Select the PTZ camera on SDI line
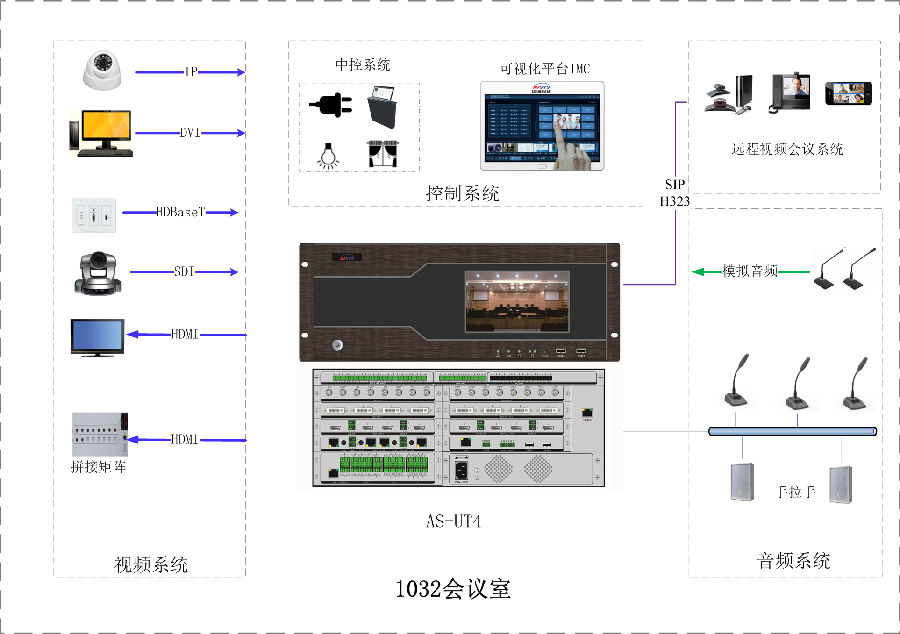Viewport: 900px width, 634px height. [98, 272]
